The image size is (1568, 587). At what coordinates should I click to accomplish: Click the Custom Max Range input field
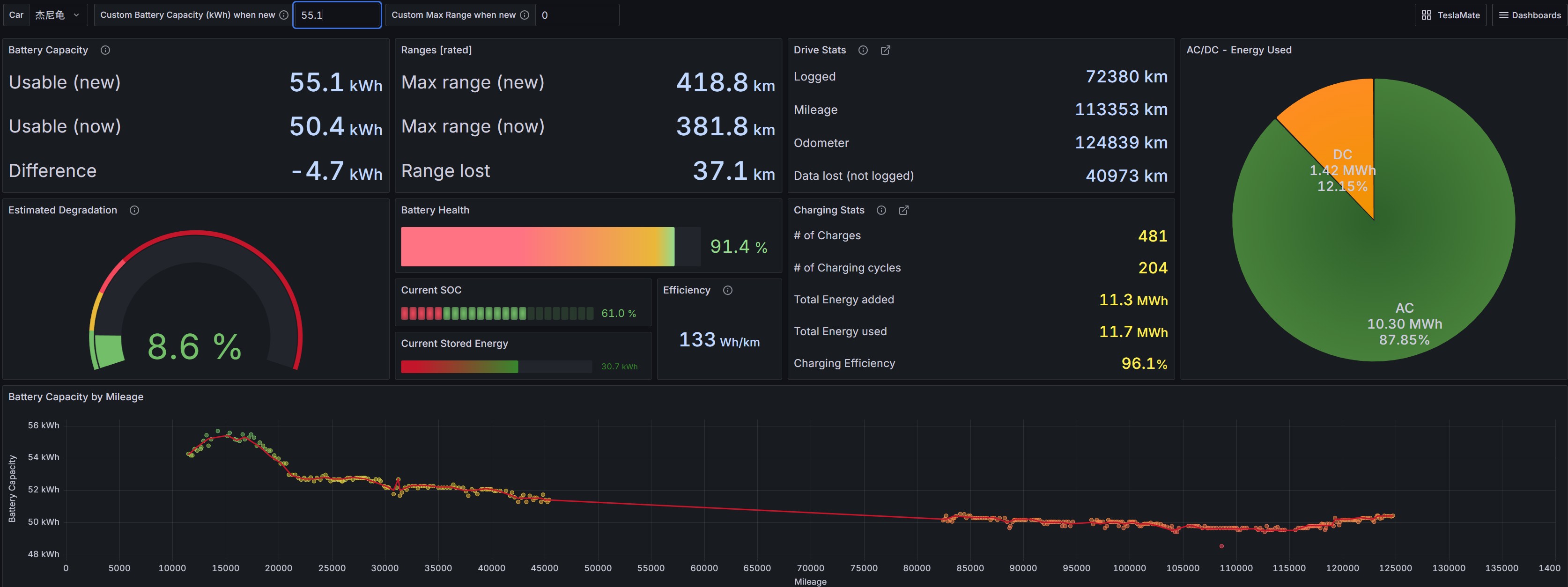[x=577, y=15]
